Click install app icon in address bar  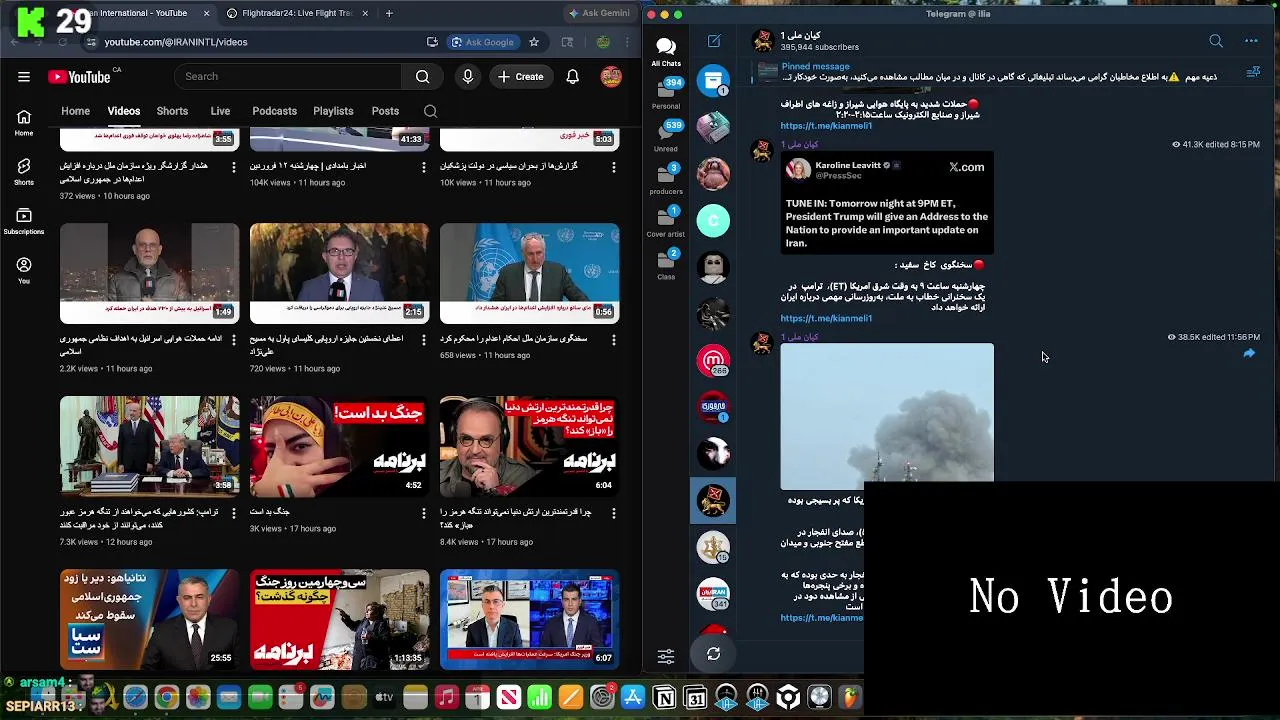coord(432,42)
